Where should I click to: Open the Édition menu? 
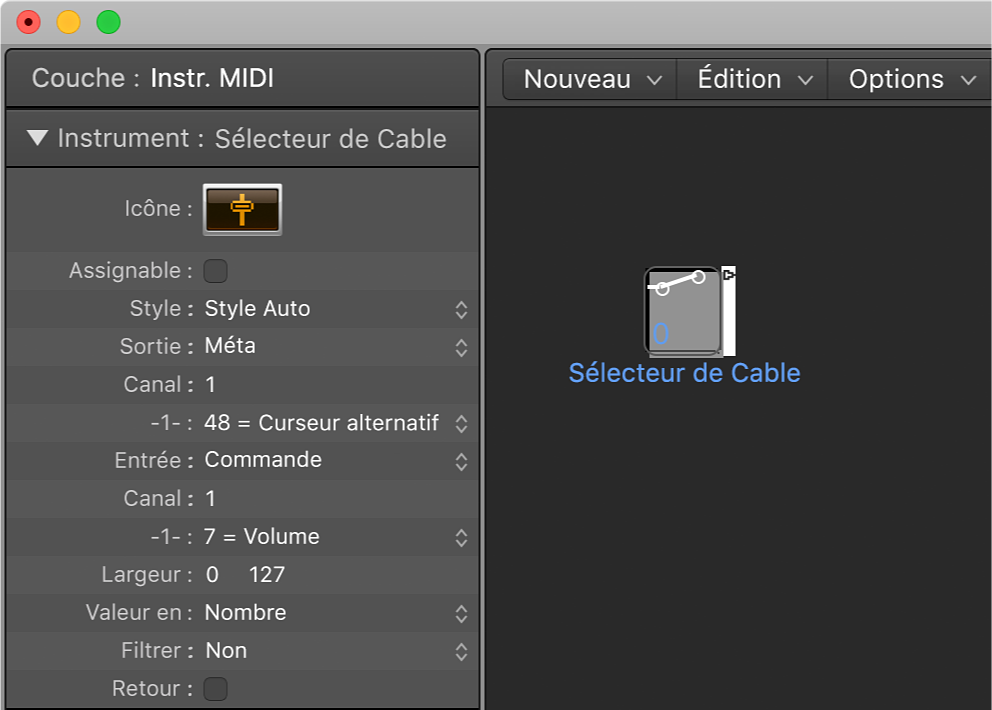[x=751, y=78]
